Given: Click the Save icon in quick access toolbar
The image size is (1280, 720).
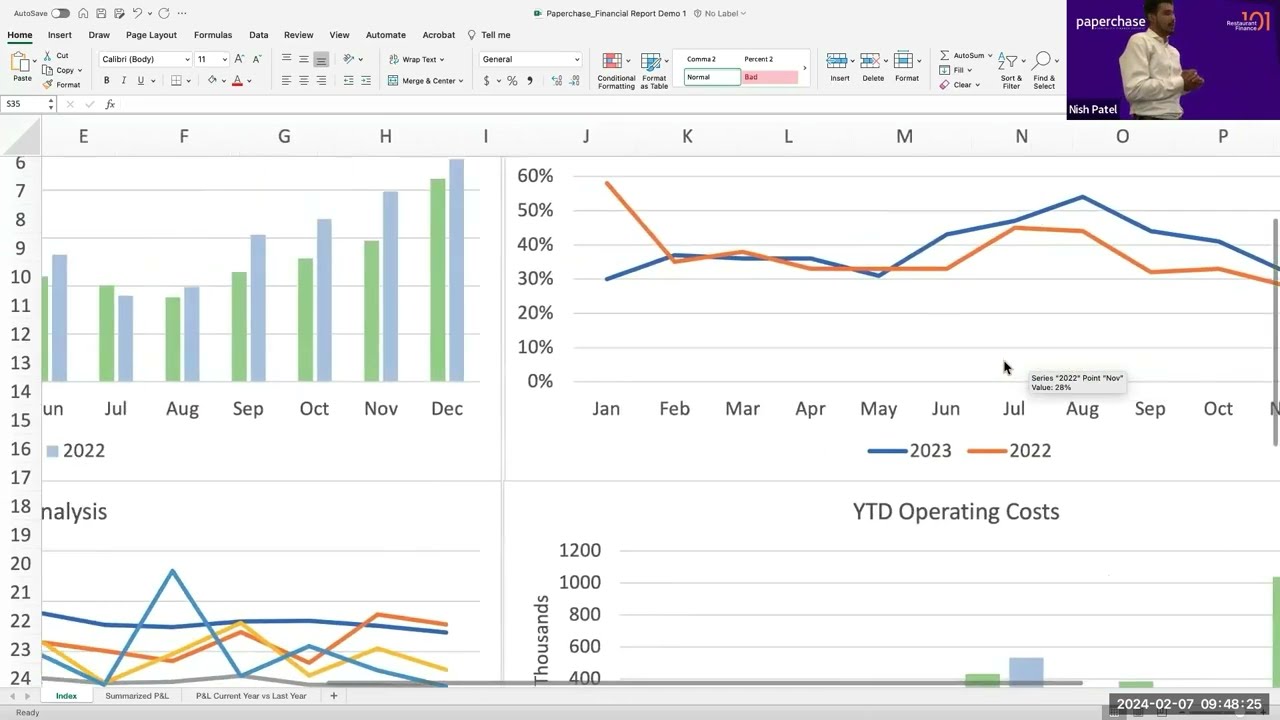Looking at the screenshot, I should pyautogui.click(x=101, y=13).
